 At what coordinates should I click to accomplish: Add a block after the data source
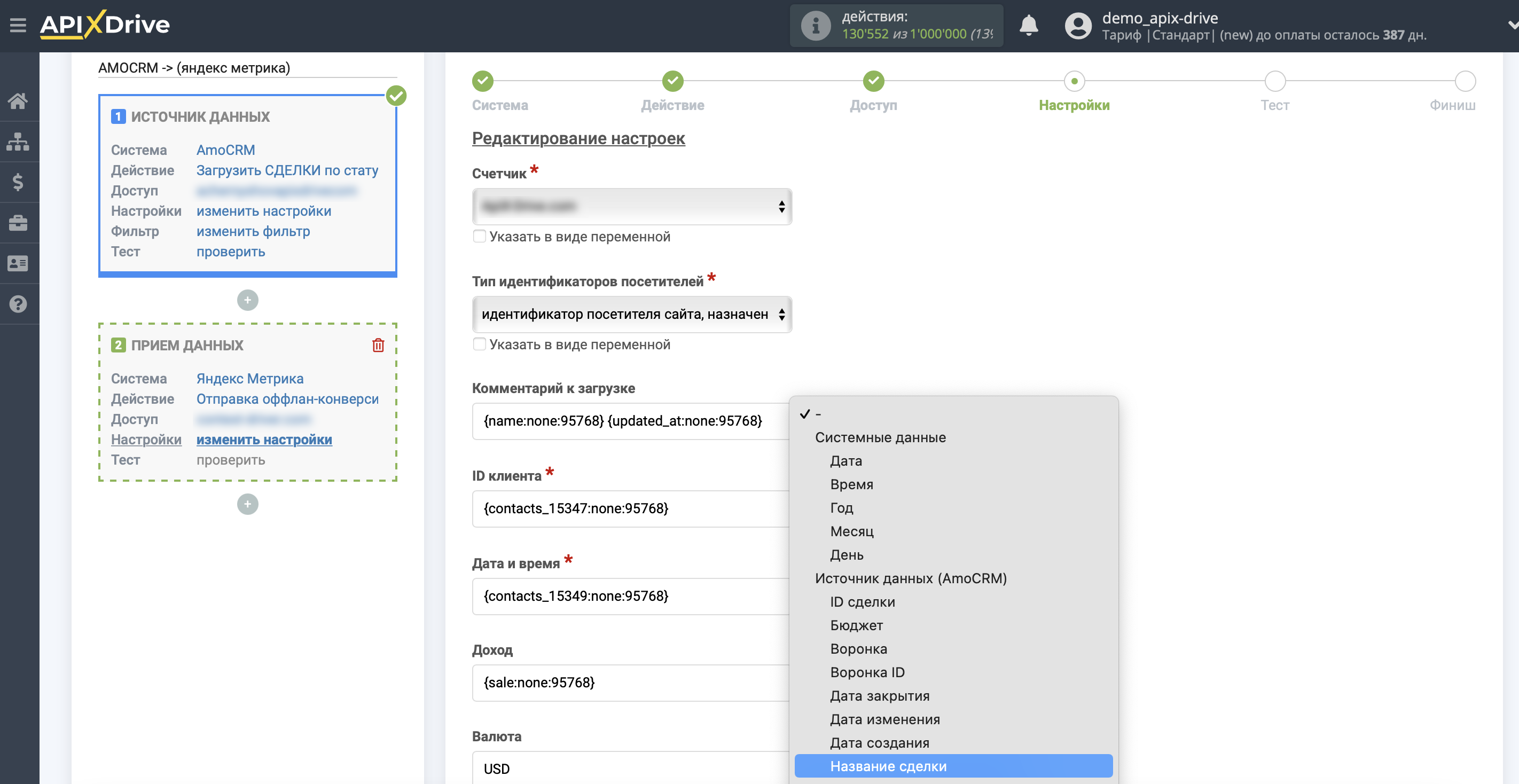[248, 300]
